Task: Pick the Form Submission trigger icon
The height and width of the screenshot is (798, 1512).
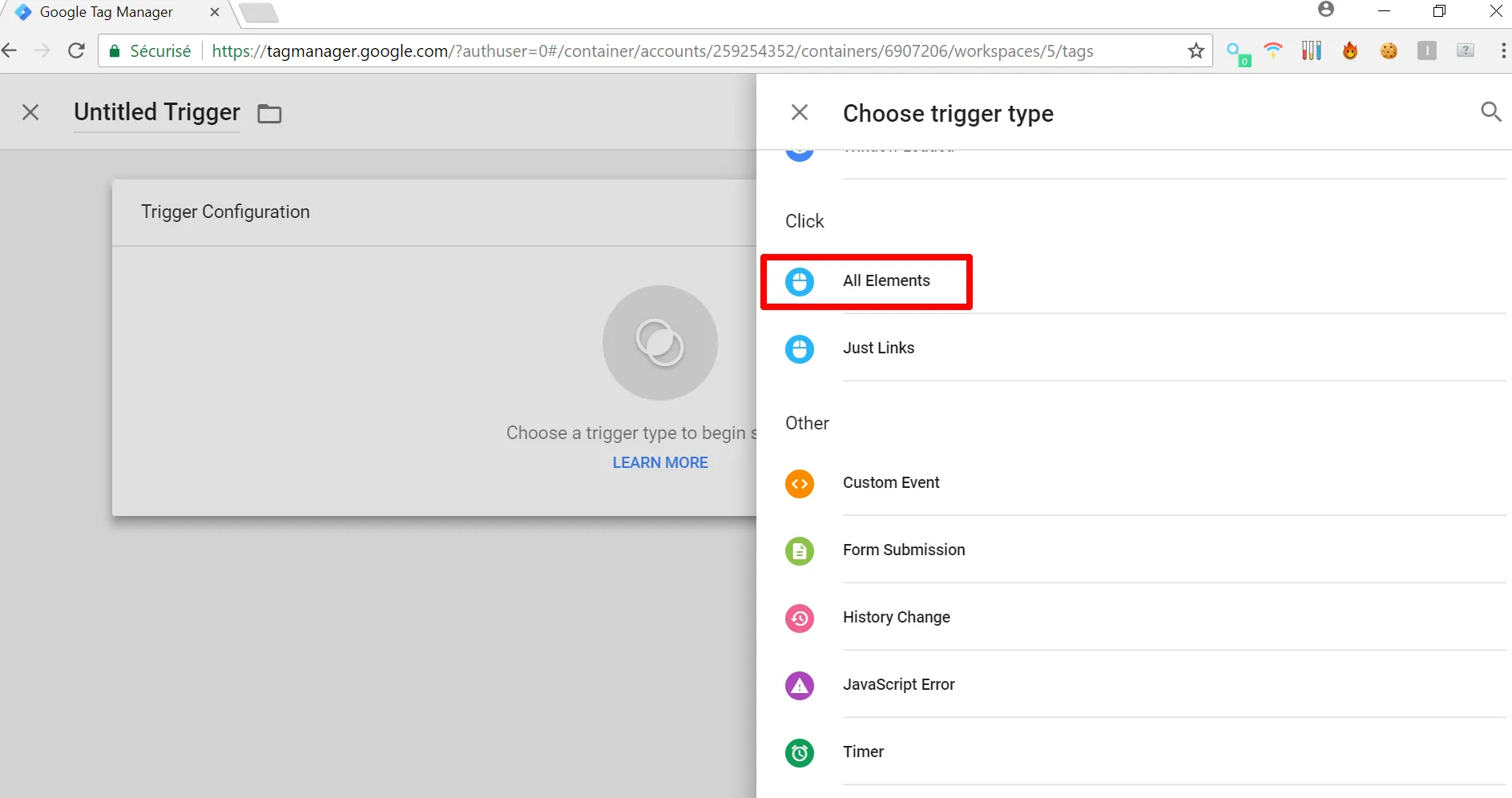Action: click(799, 550)
